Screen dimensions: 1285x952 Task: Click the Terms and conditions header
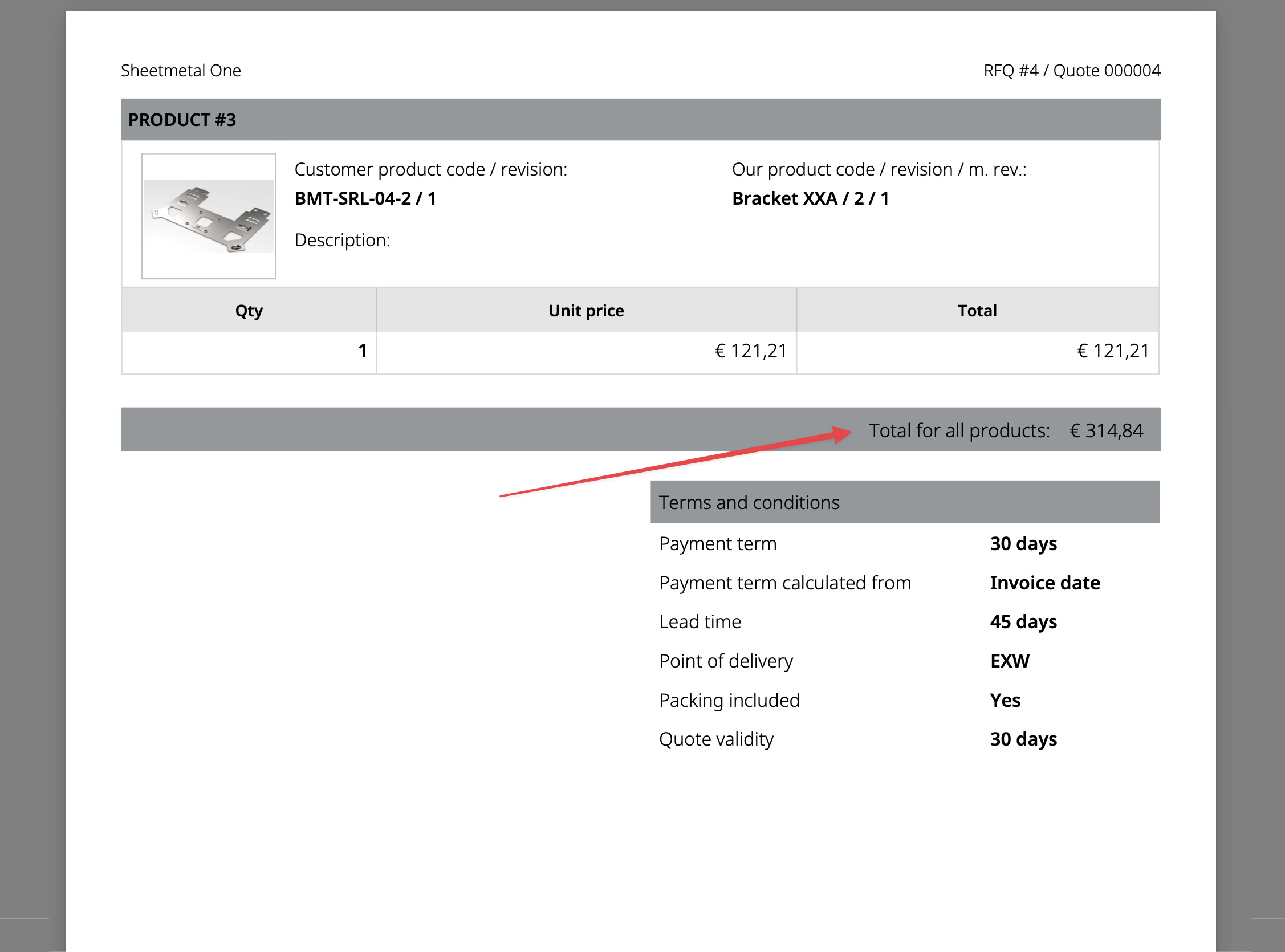tap(749, 503)
